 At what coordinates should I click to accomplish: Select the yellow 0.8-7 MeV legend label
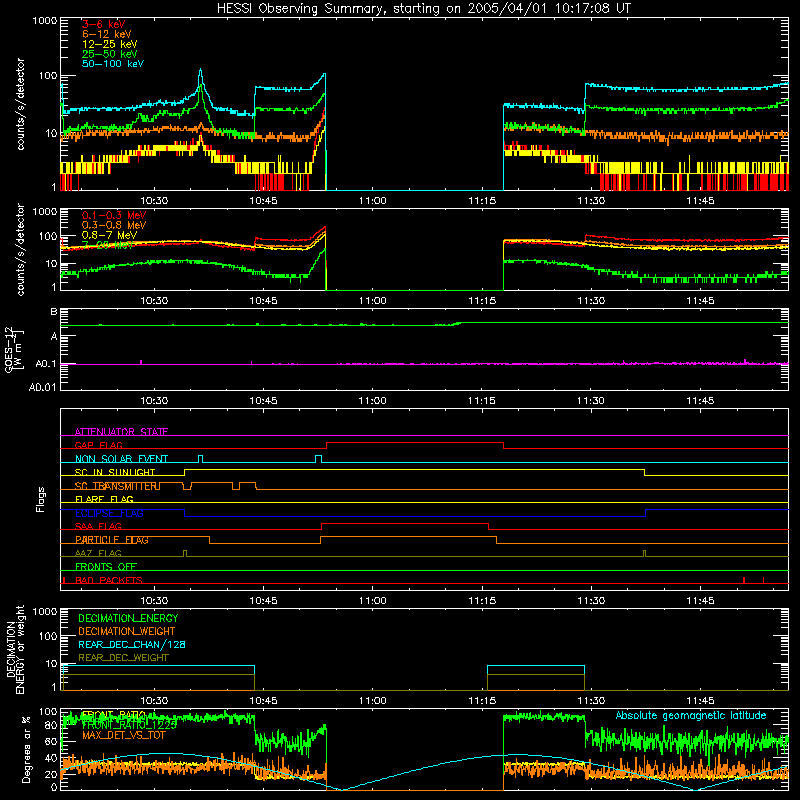point(109,235)
